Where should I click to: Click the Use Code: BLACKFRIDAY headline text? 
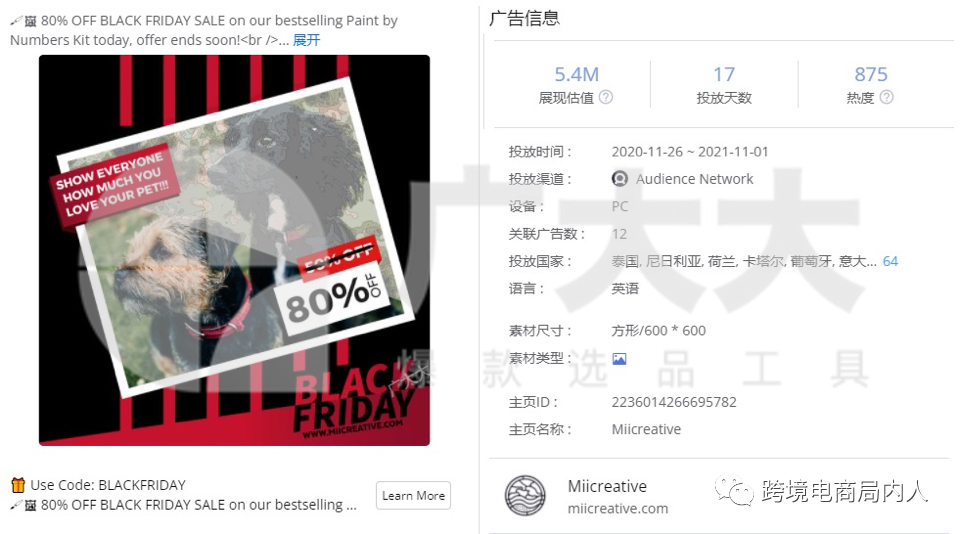pyautogui.click(x=108, y=485)
